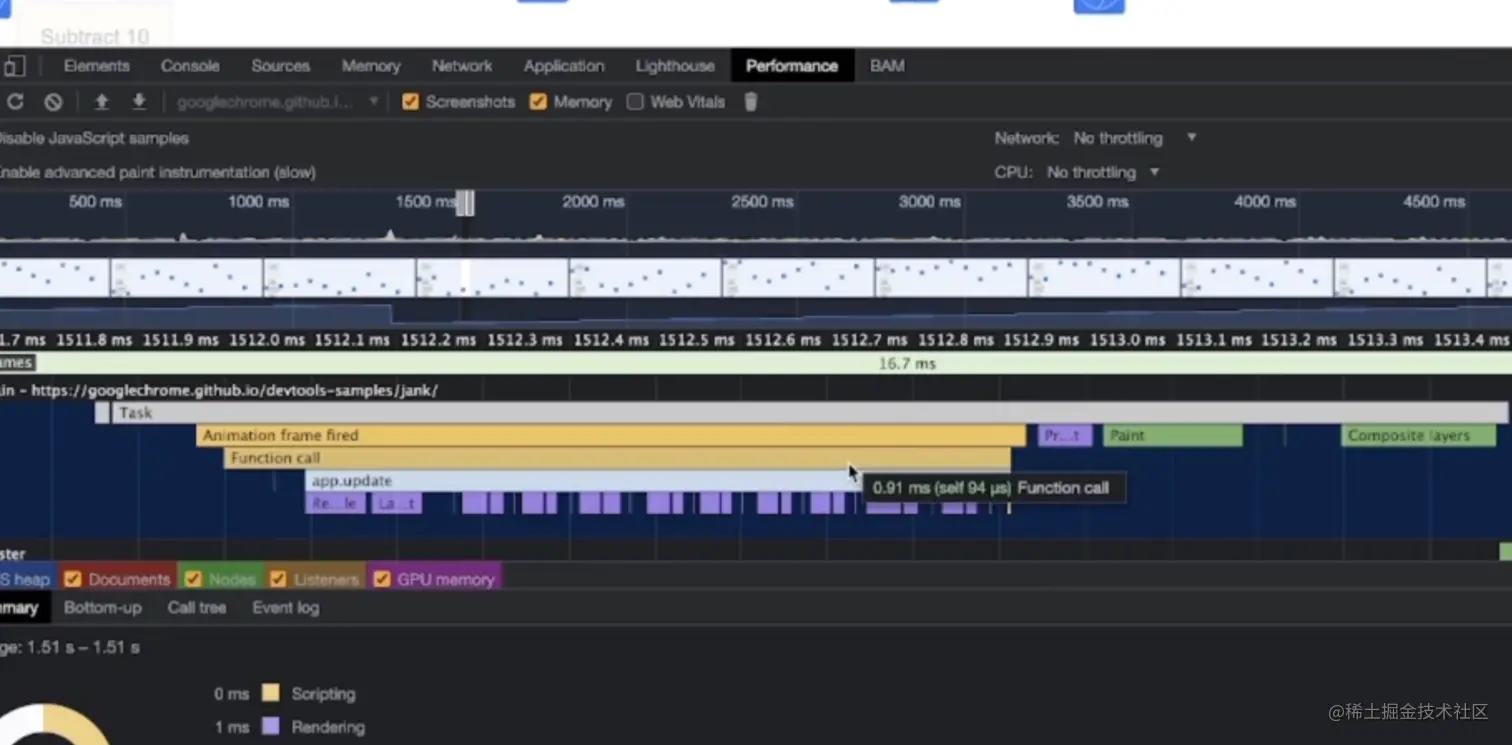Open the Call tree tab
This screenshot has width=1512, height=745.
pyautogui.click(x=197, y=608)
